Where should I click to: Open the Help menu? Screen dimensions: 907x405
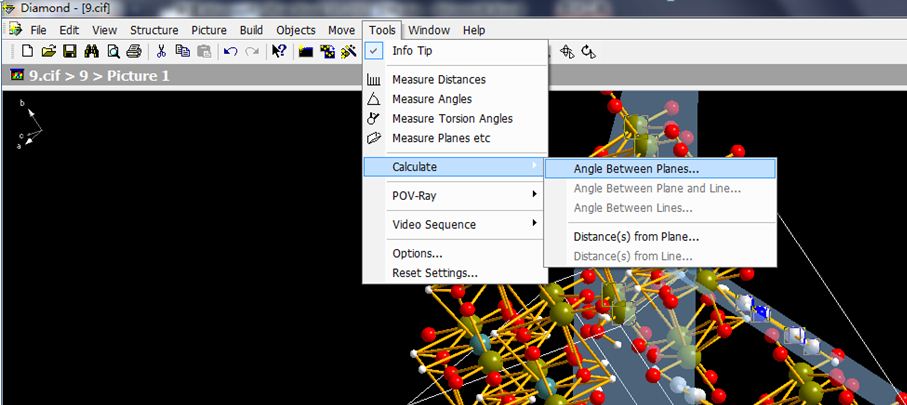(x=474, y=30)
